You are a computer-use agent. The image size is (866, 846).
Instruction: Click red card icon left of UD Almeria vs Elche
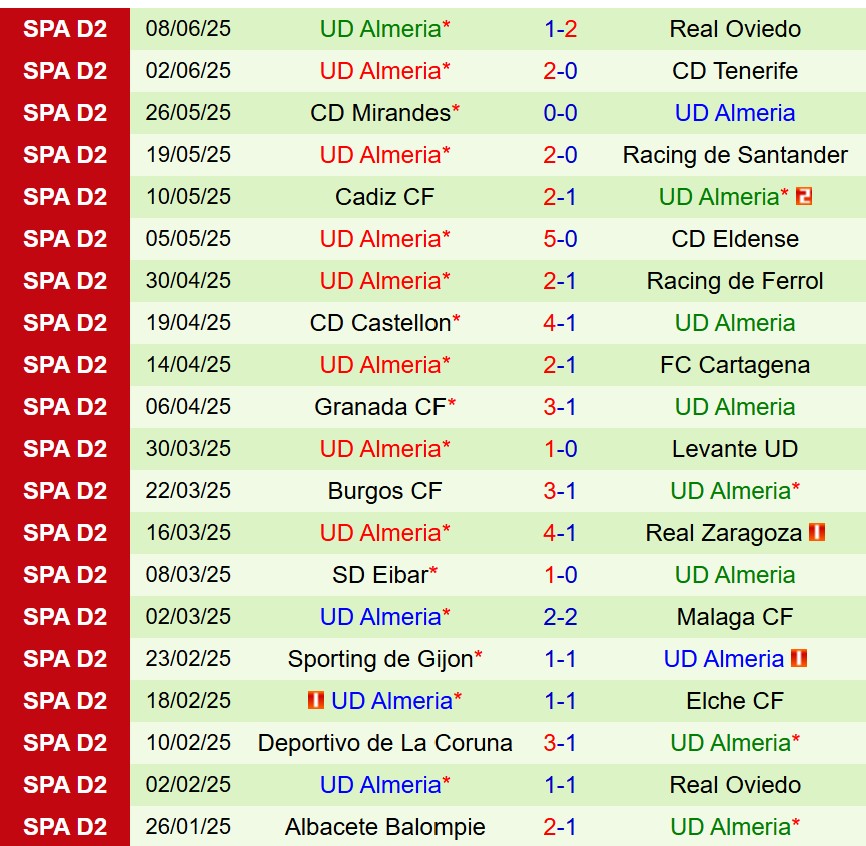point(316,700)
